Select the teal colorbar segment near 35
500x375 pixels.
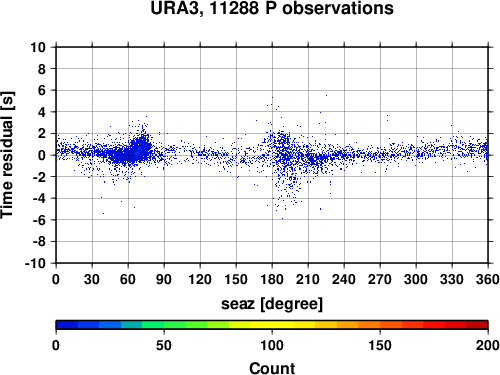[x=131, y=325]
